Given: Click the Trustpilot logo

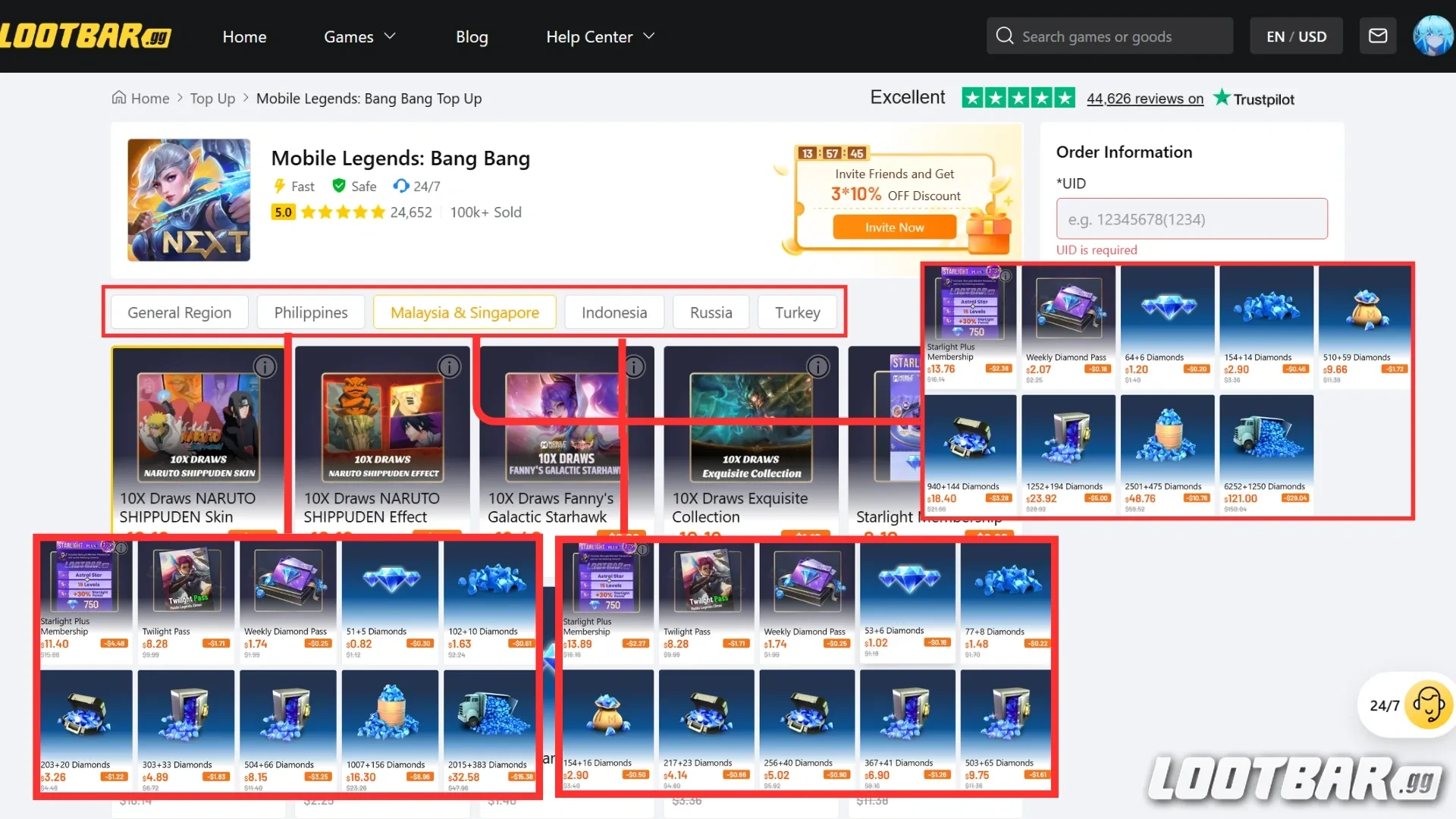Looking at the screenshot, I should tap(1254, 99).
